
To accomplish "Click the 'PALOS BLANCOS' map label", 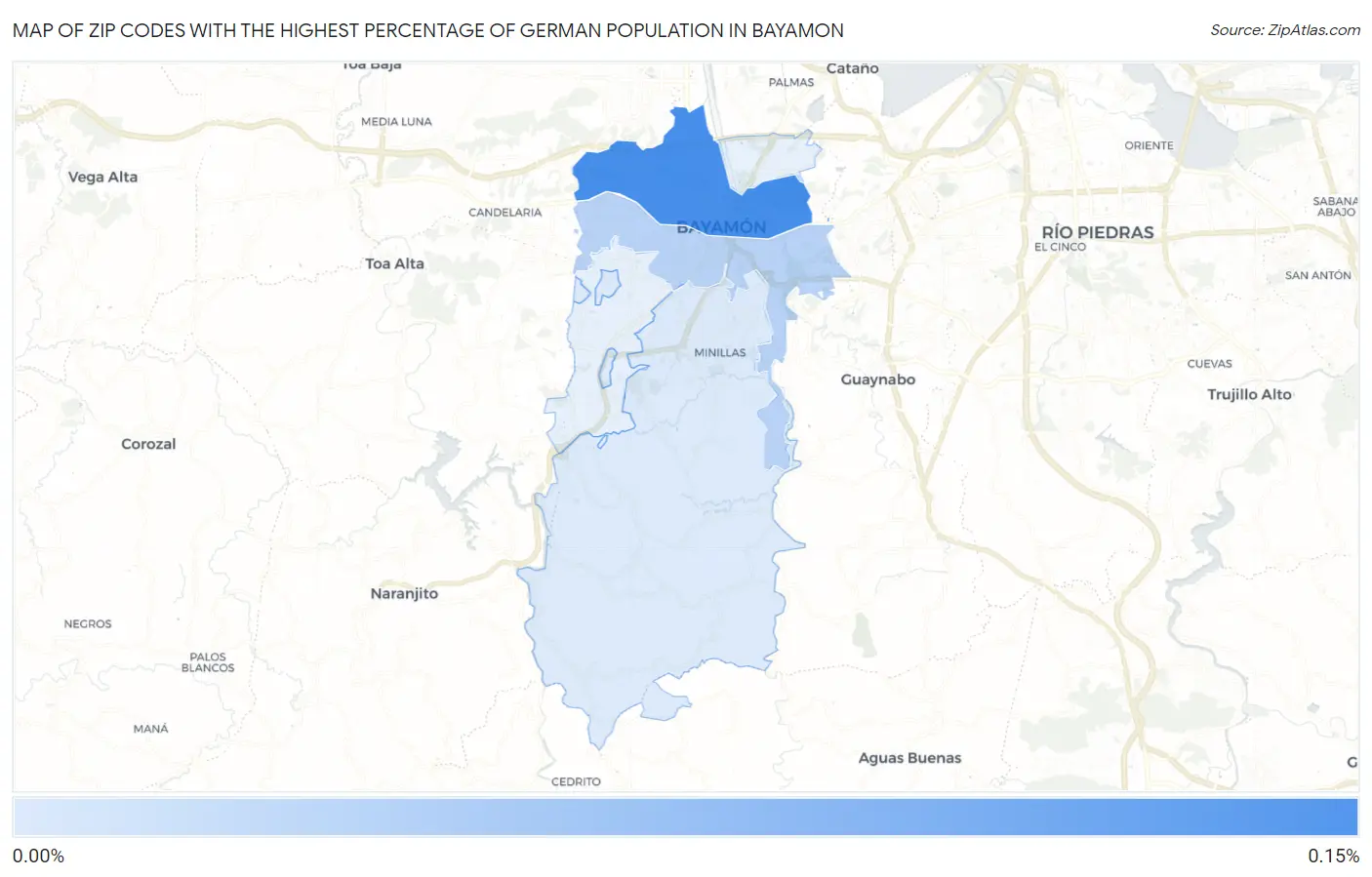I will (x=208, y=662).
